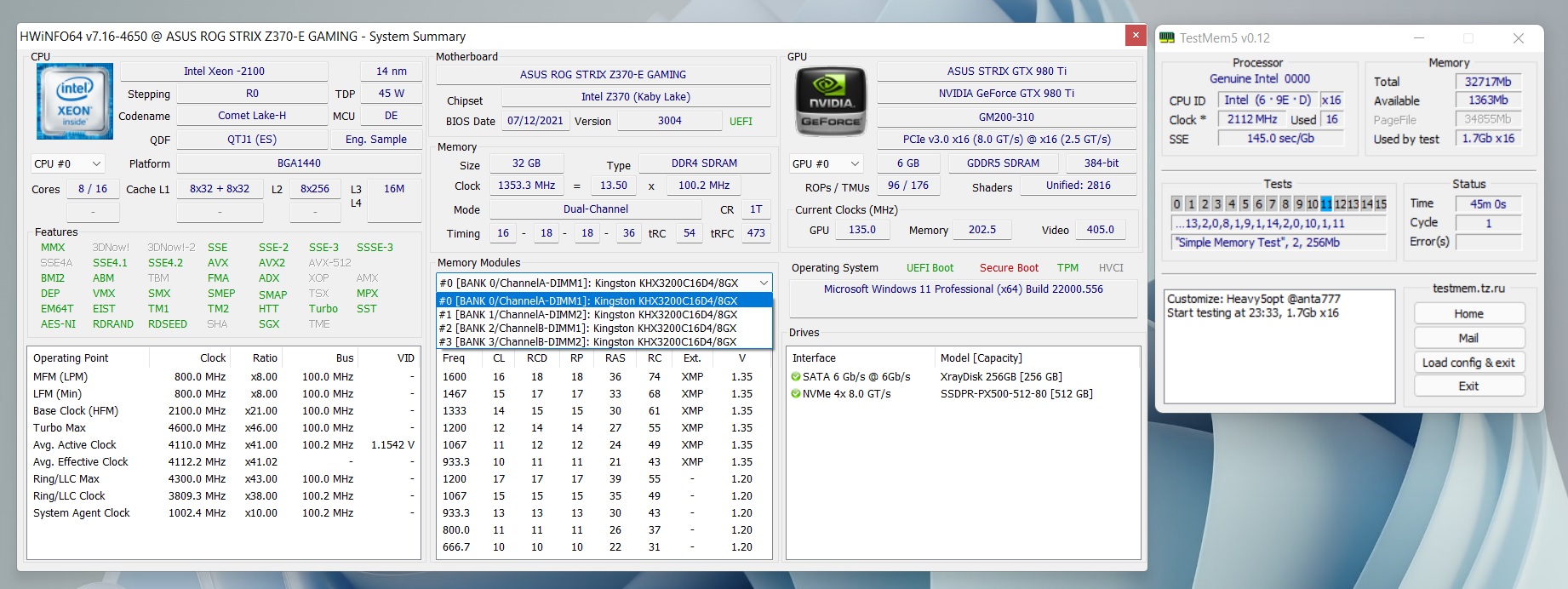Click the 145.0 sec/Gb SSE value
Screen dimensions: 1568x589
1281,138
